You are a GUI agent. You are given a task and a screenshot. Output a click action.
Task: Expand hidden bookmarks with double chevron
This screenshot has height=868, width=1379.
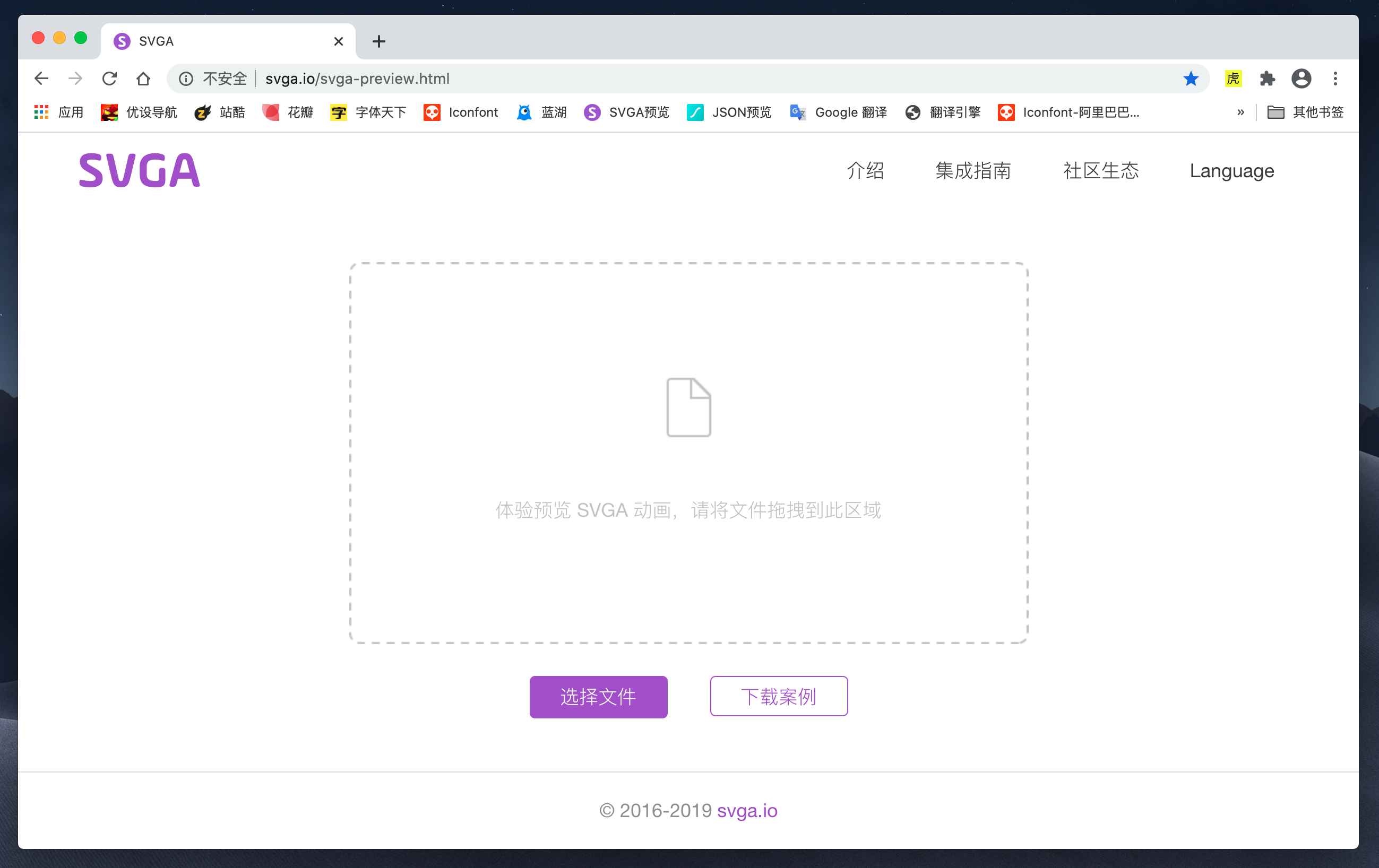pyautogui.click(x=1240, y=112)
